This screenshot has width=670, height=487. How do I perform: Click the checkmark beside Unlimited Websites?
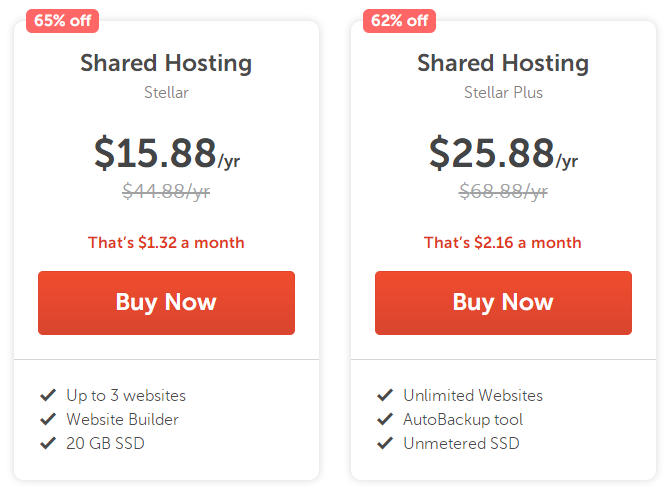pos(384,395)
